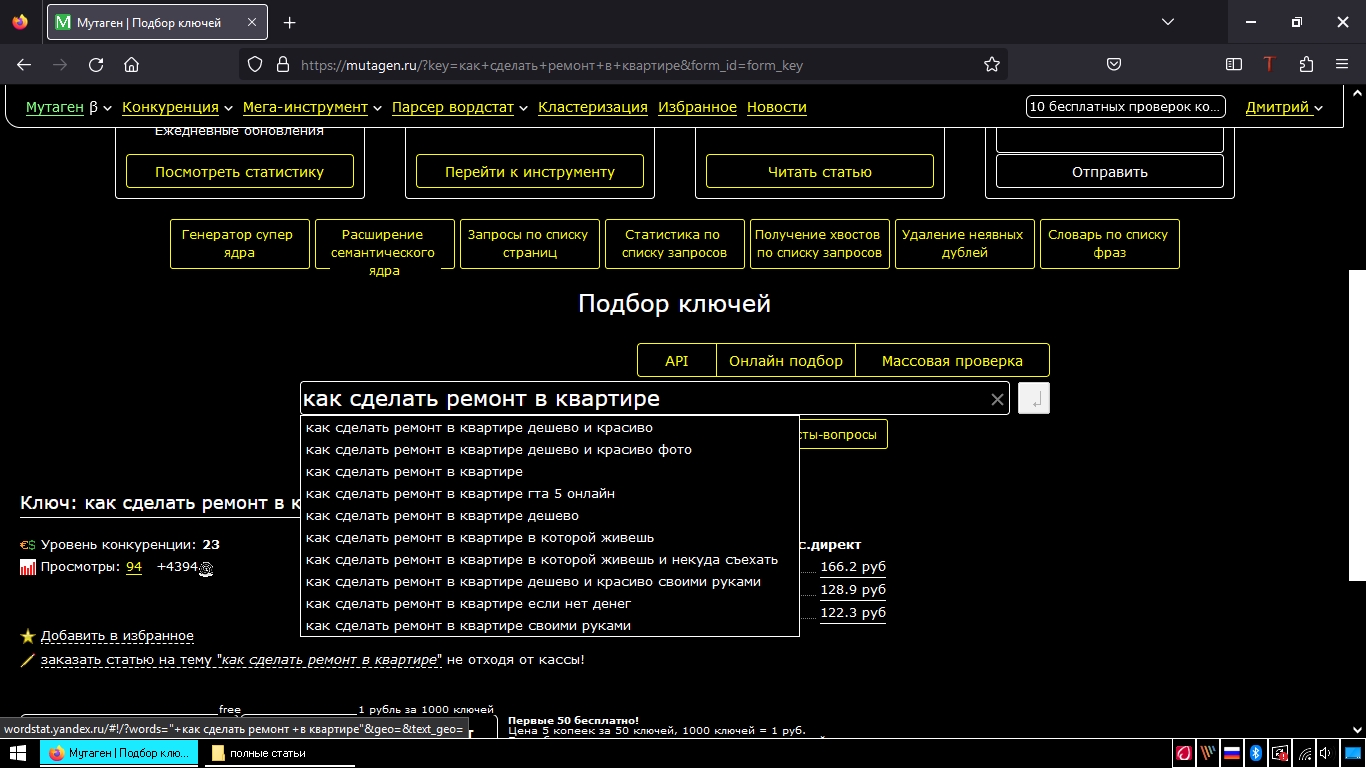
Task: Select suggestion ending 'если нет денег'
Action: pos(550,604)
